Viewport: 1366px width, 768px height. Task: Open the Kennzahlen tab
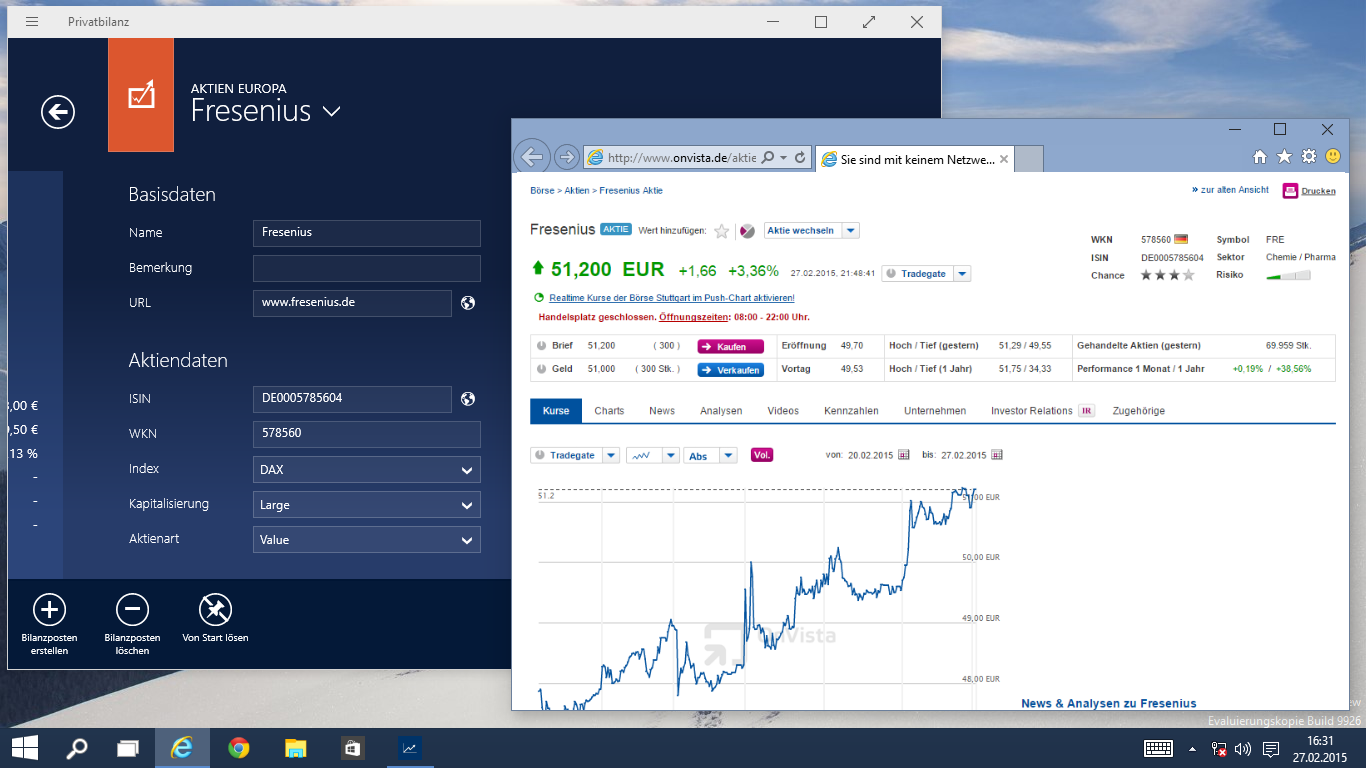click(x=851, y=411)
